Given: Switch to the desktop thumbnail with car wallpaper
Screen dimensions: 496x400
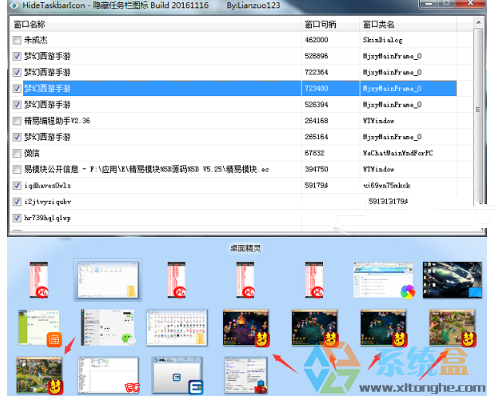Looking at the screenshot, I should point(452,280).
